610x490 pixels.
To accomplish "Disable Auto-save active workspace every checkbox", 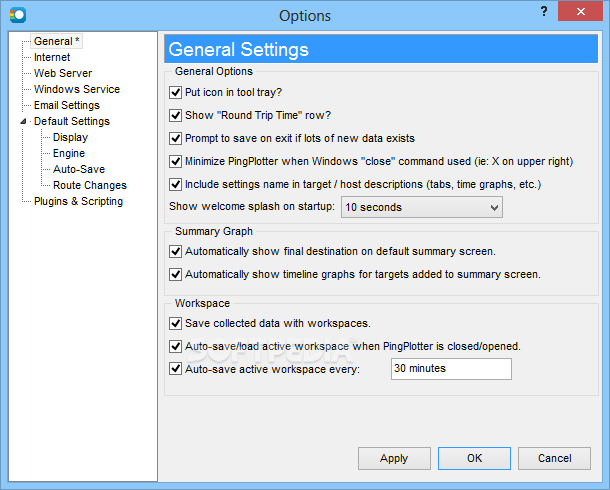I will [175, 369].
